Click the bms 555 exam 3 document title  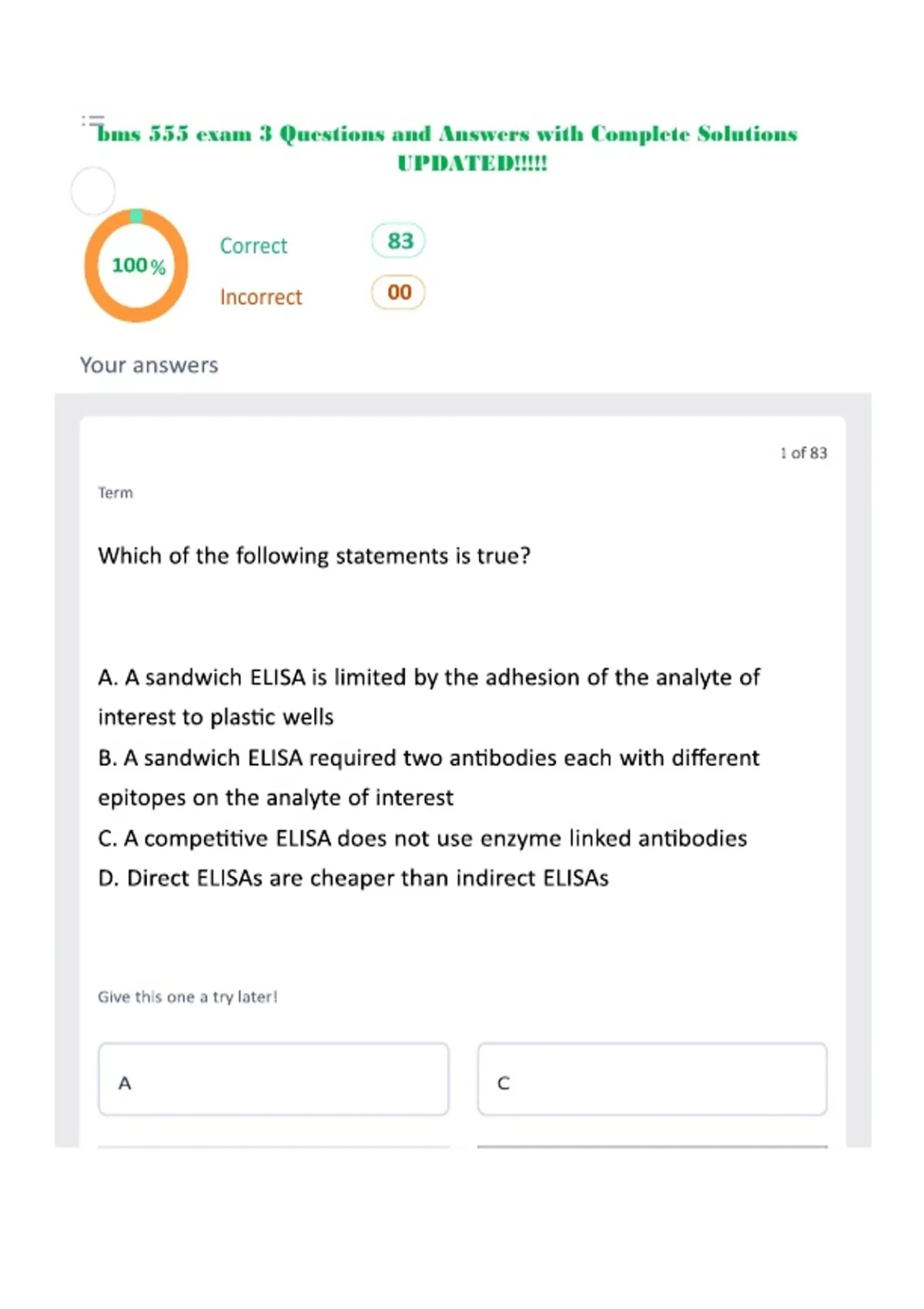pyautogui.click(x=447, y=148)
